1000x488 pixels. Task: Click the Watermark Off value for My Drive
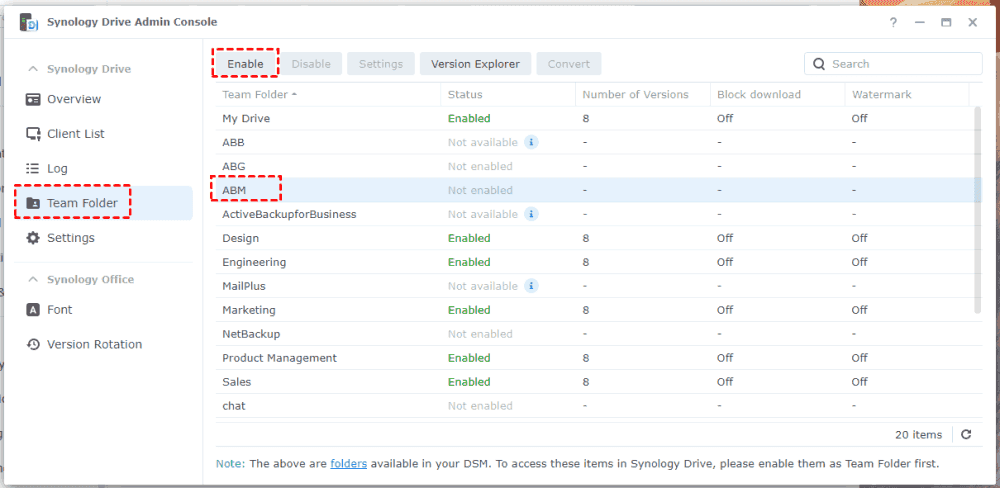pyautogui.click(x=859, y=119)
